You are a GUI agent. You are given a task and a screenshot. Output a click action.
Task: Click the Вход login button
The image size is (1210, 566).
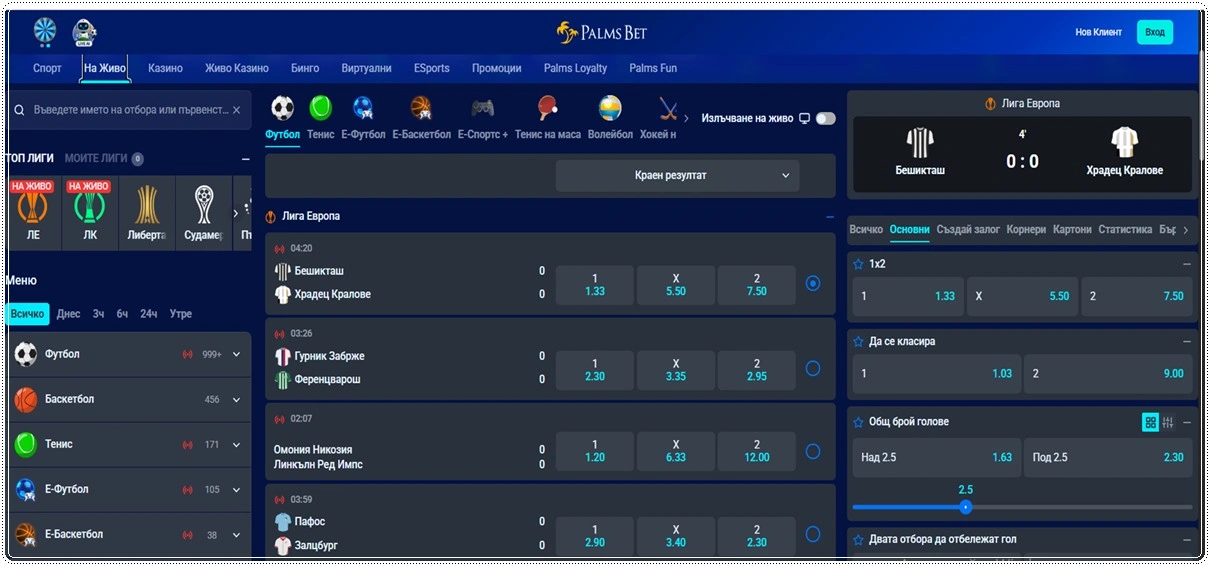tap(1155, 32)
